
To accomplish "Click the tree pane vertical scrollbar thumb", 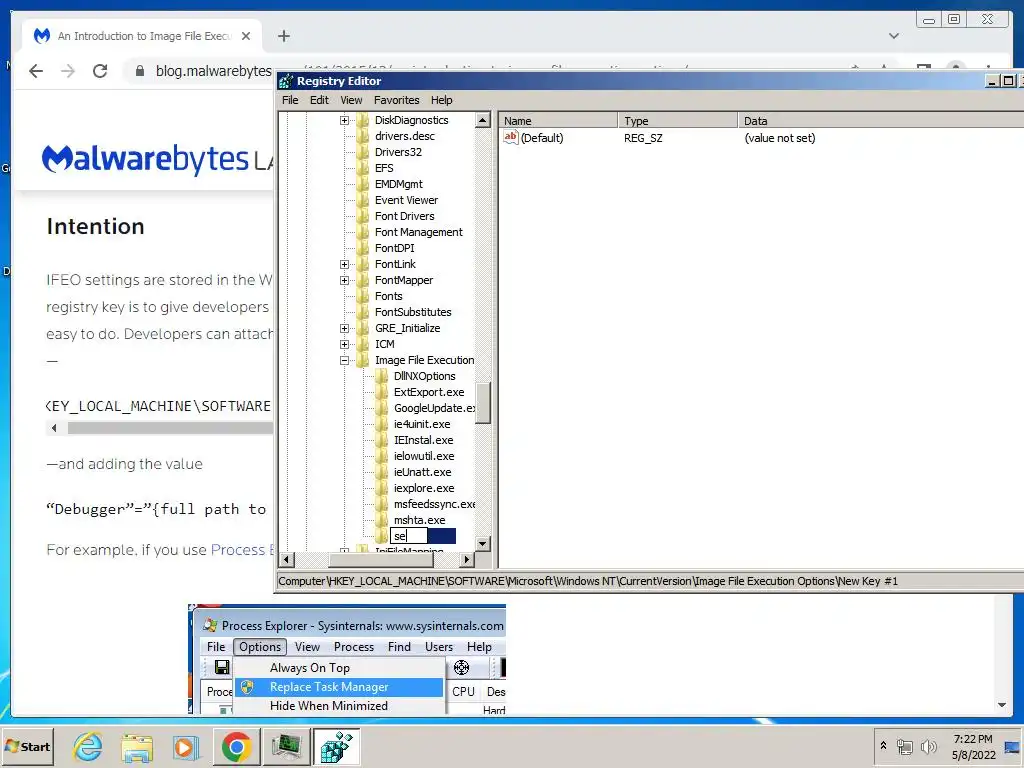I will 483,402.
